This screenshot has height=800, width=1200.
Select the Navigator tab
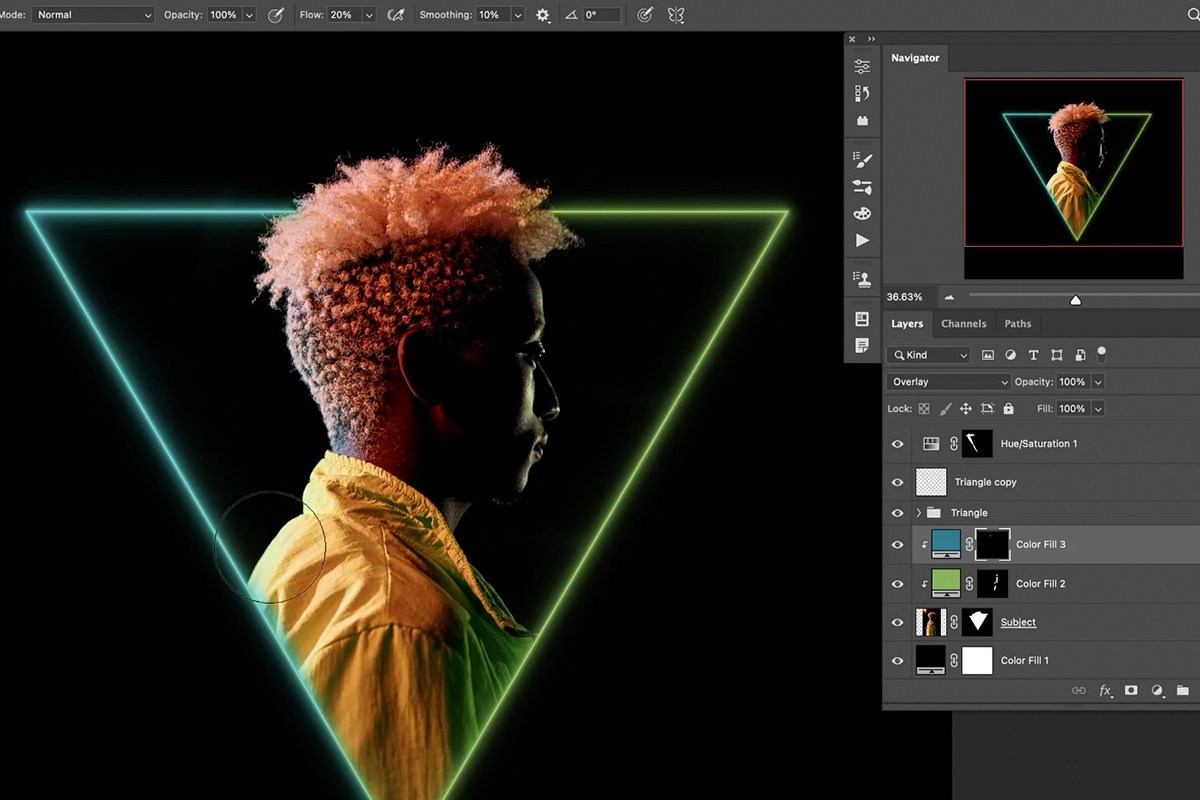coord(915,58)
